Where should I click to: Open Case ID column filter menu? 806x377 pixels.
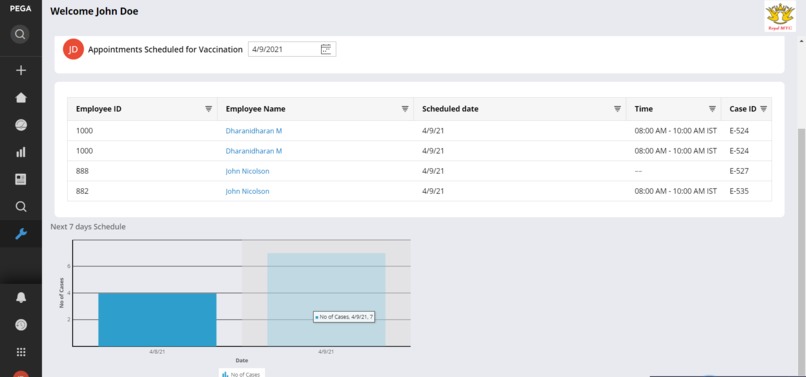(x=763, y=109)
